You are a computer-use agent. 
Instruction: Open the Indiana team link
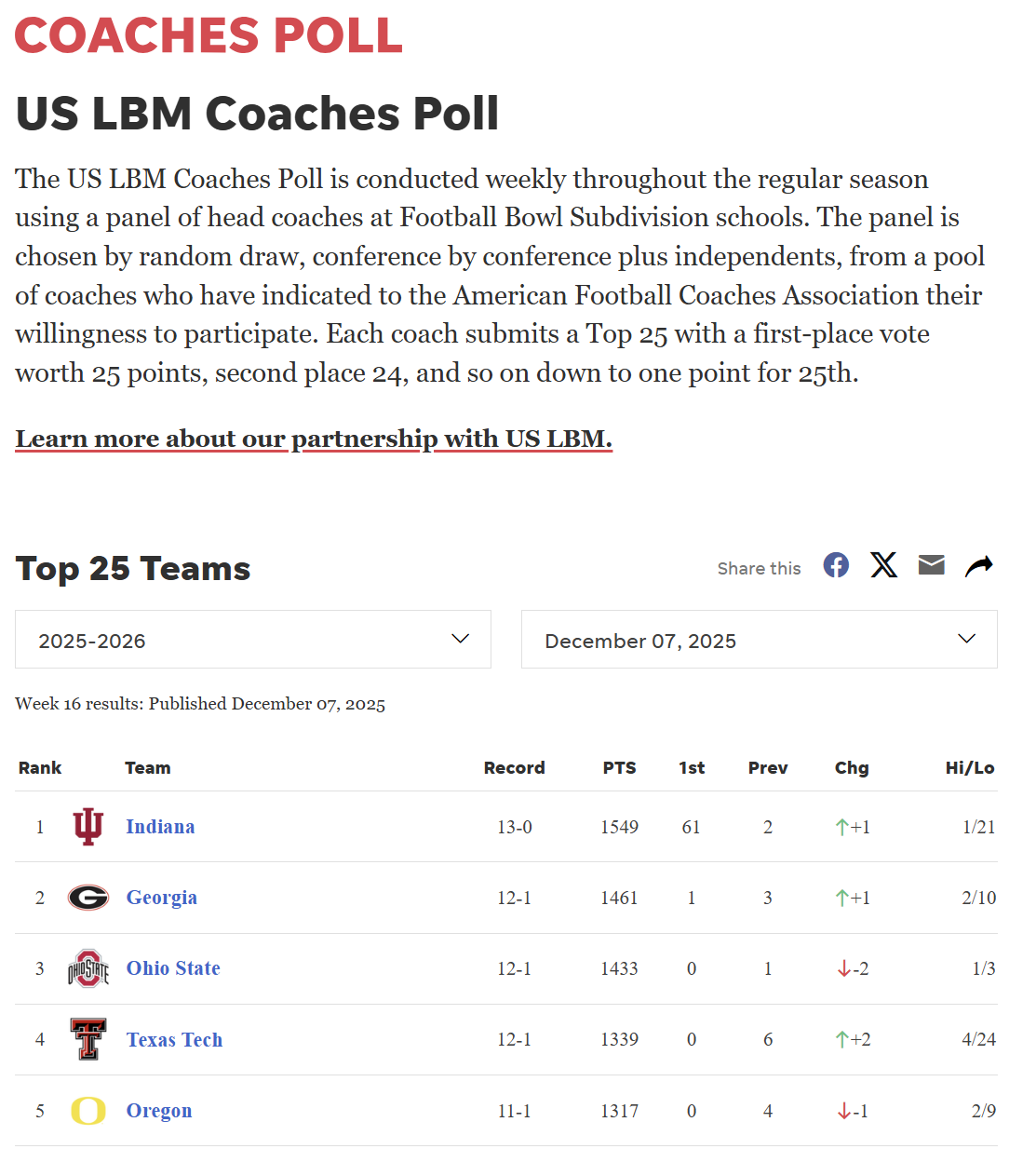[x=160, y=827]
